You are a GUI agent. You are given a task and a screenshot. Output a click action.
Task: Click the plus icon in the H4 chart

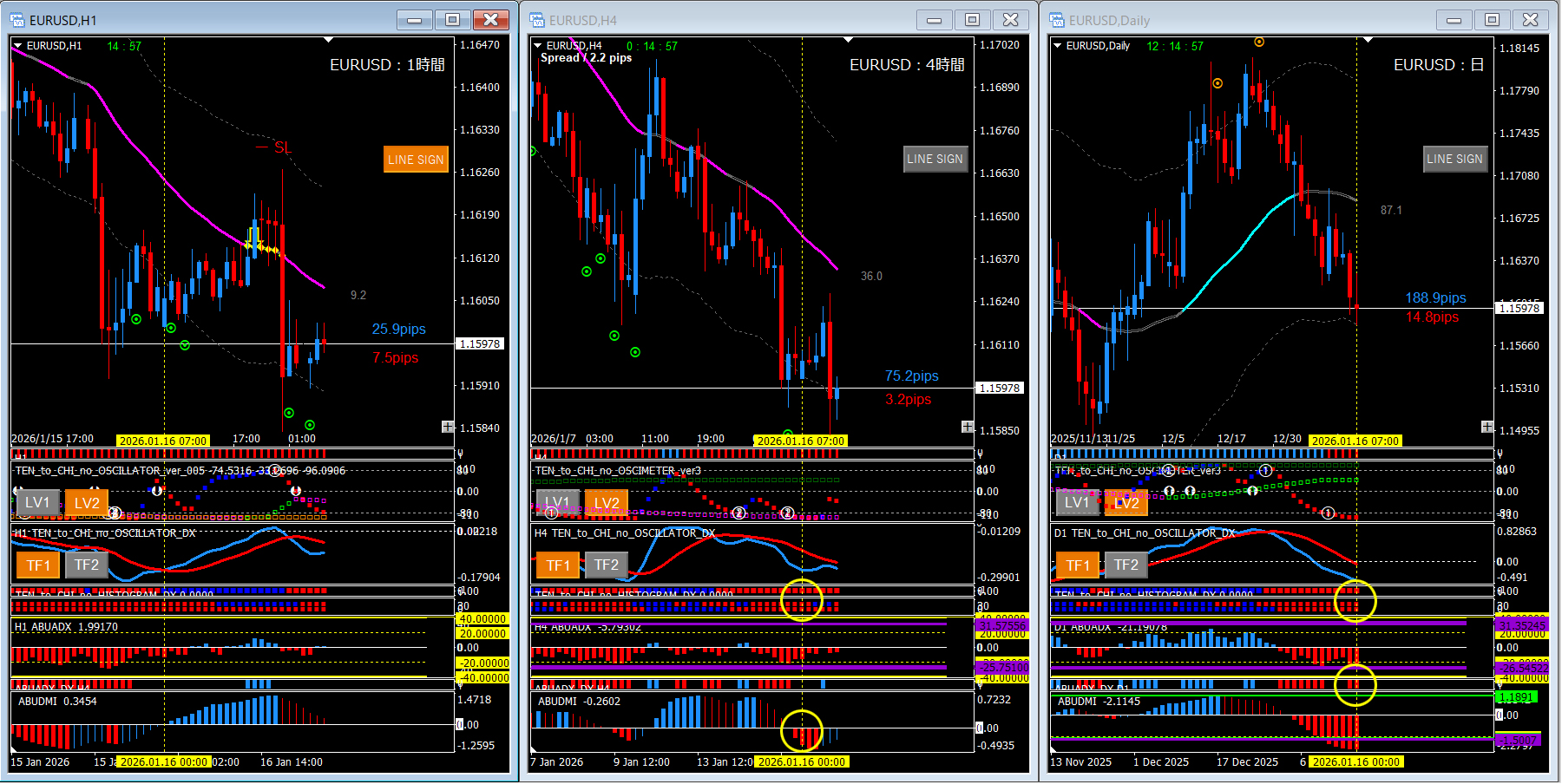click(968, 427)
